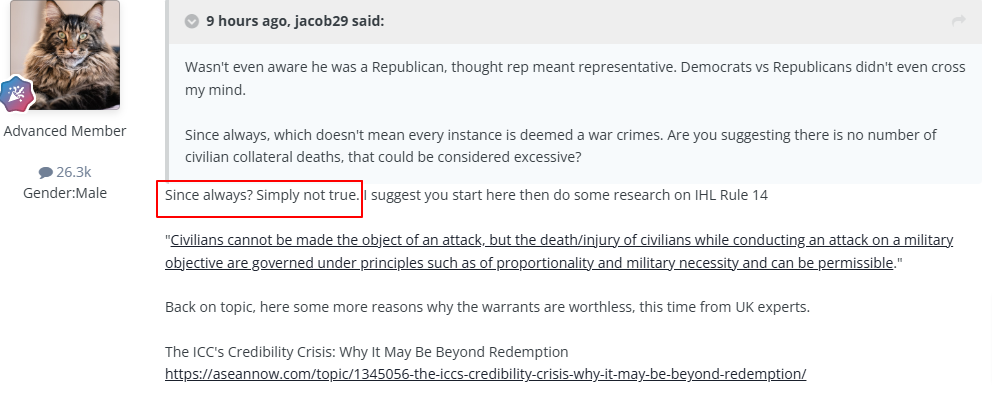Open the 26.3k post count link

coord(73,172)
